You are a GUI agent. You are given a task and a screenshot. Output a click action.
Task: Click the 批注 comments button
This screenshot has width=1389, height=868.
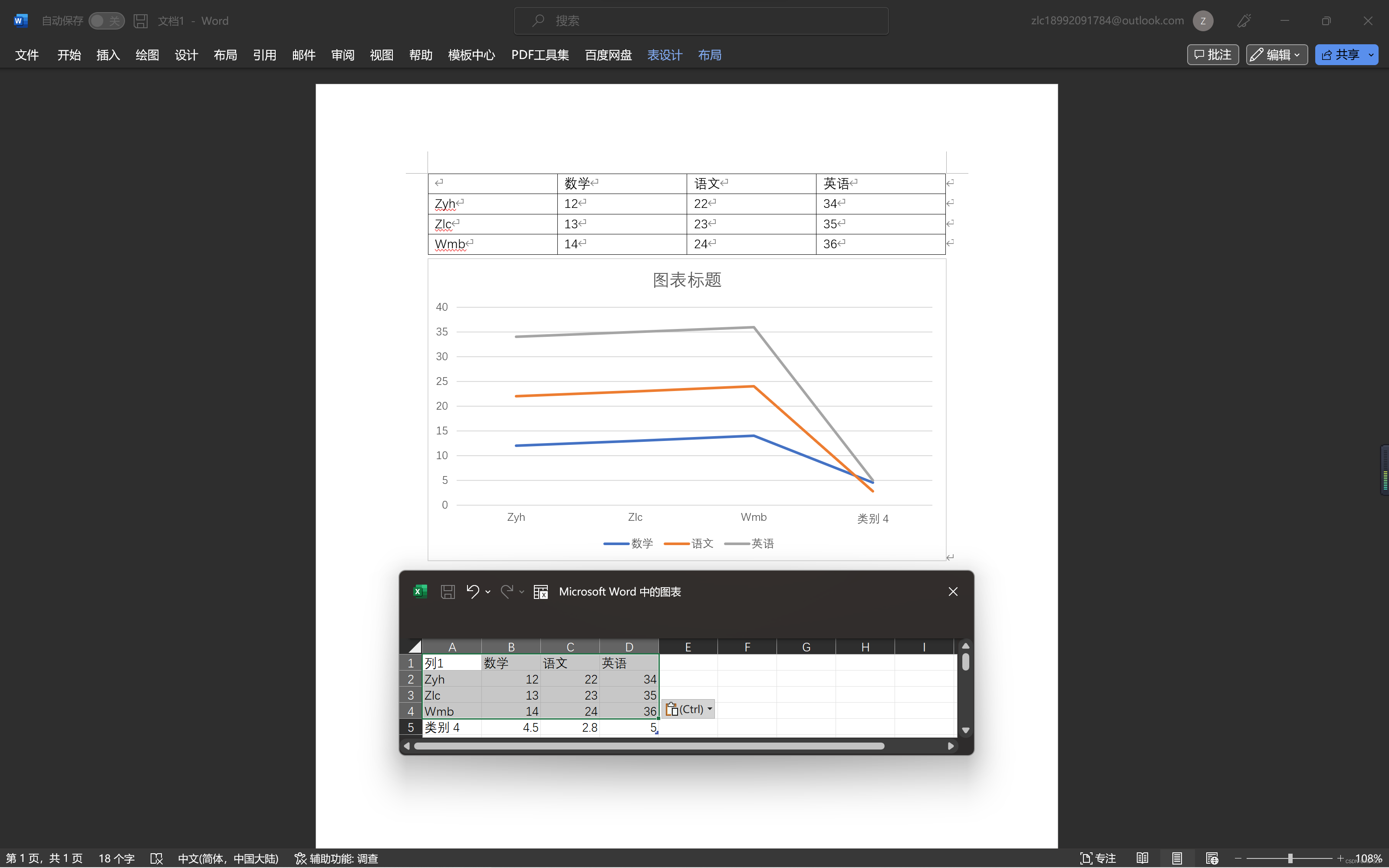(x=1212, y=55)
